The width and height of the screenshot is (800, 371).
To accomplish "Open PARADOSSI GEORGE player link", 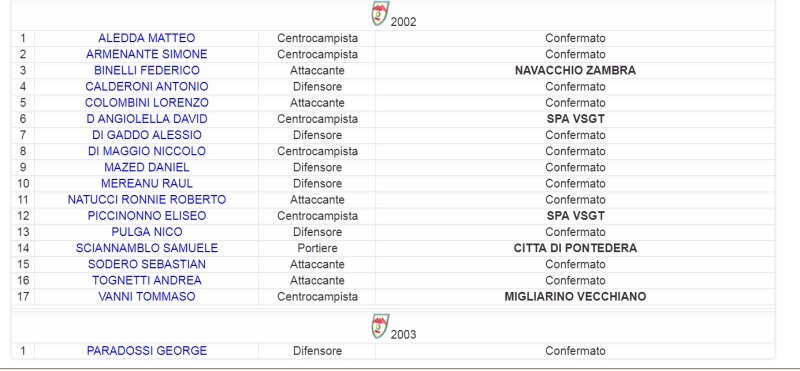I will click(x=146, y=351).
